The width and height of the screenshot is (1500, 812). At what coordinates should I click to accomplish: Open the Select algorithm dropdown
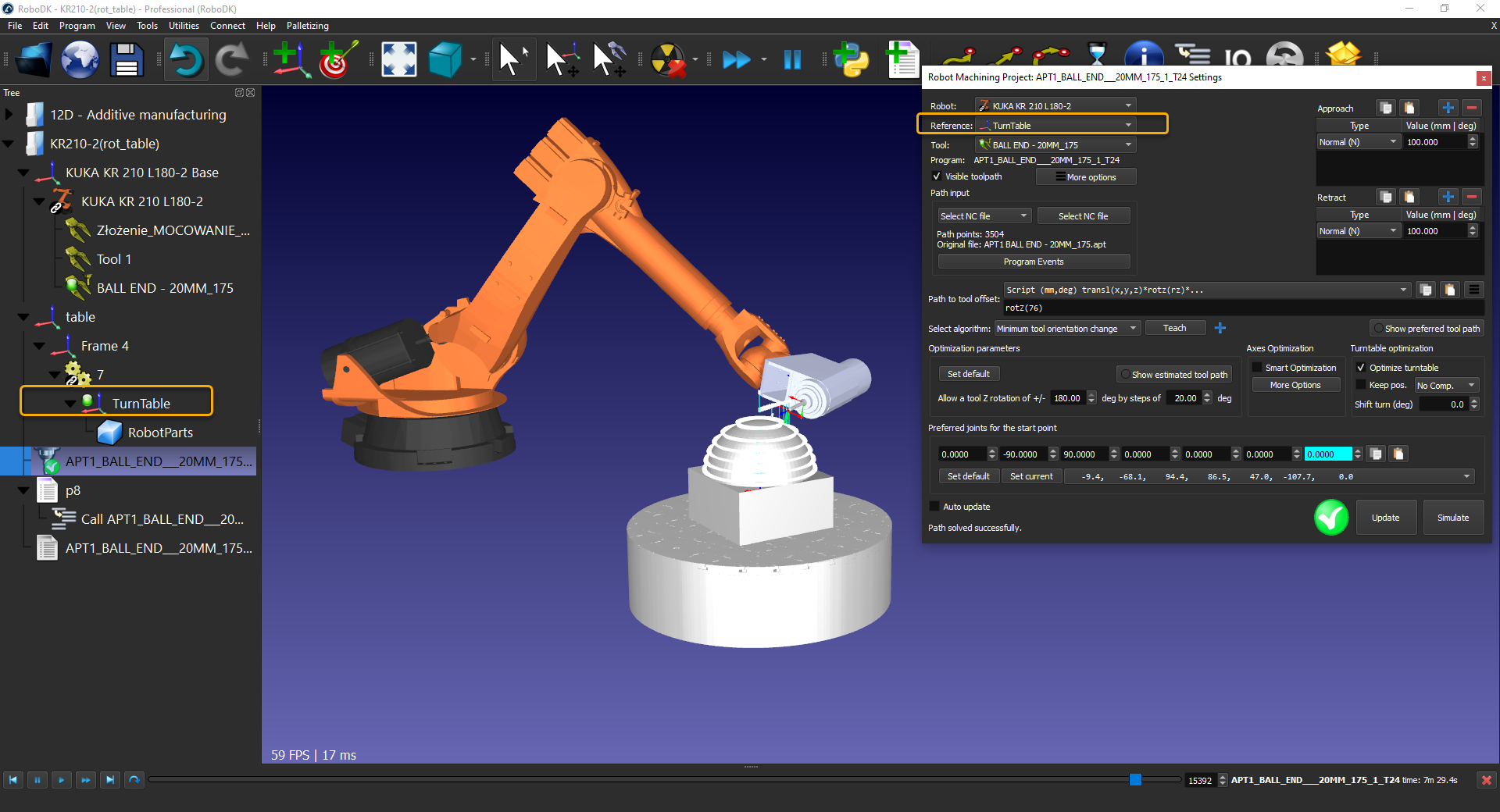pos(1066,329)
